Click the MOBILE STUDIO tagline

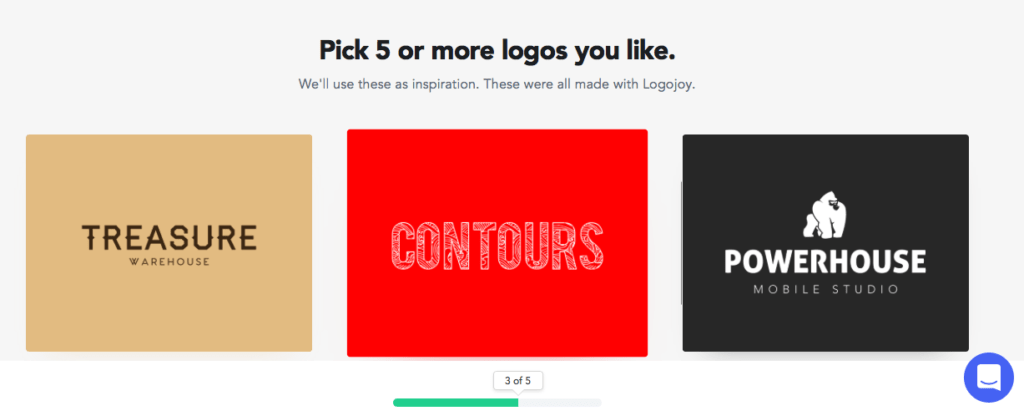pyautogui.click(x=825, y=289)
